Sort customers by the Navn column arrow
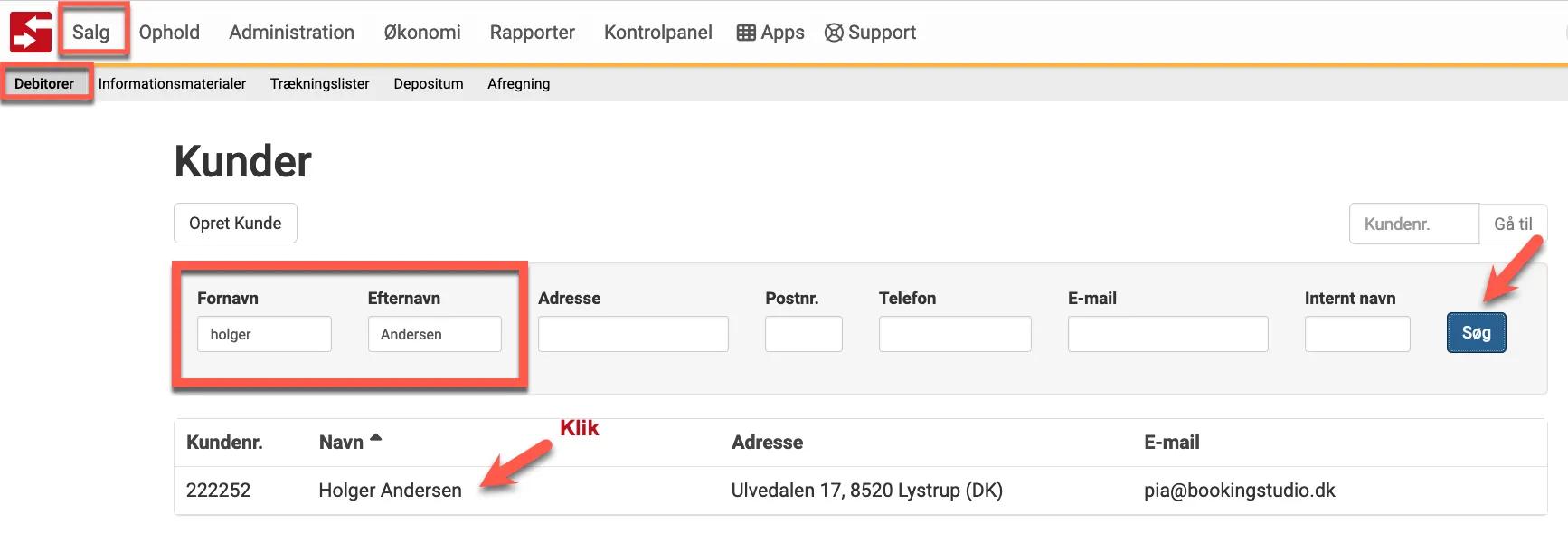The width and height of the screenshot is (1568, 534). tap(376, 439)
